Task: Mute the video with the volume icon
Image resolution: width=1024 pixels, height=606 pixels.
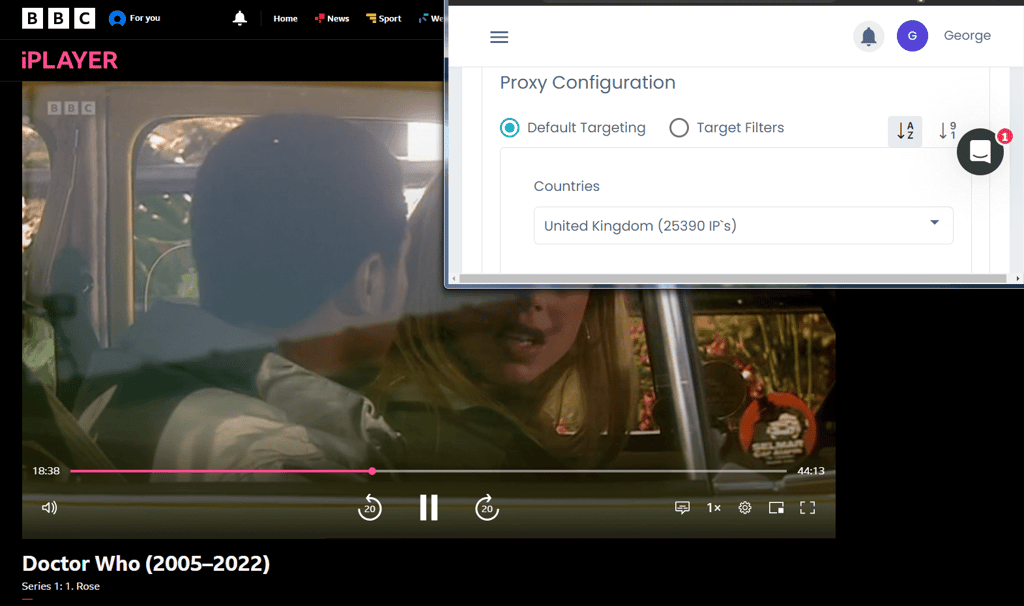Action: pos(49,507)
